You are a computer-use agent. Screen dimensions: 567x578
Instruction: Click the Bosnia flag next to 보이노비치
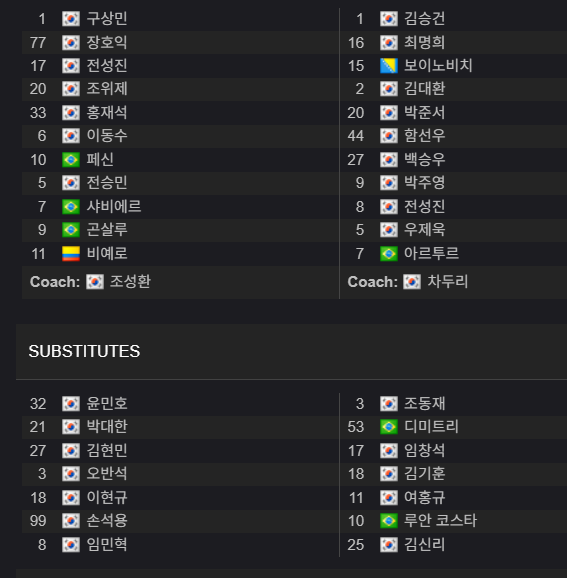[389, 66]
